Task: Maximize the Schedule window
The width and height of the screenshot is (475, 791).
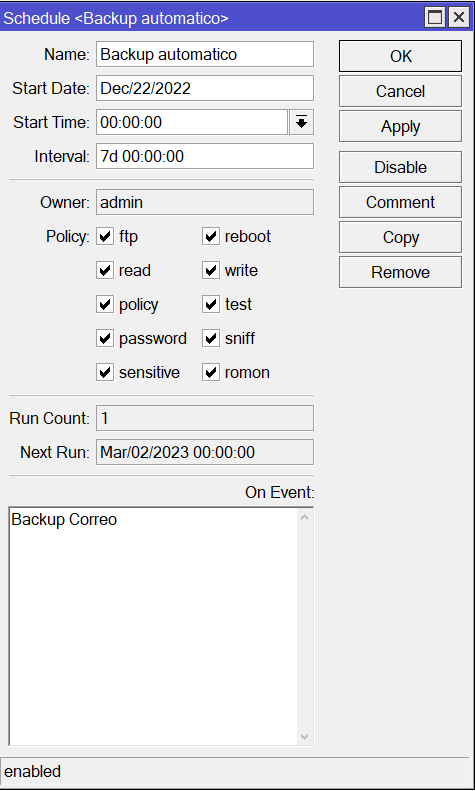Action: 435,17
